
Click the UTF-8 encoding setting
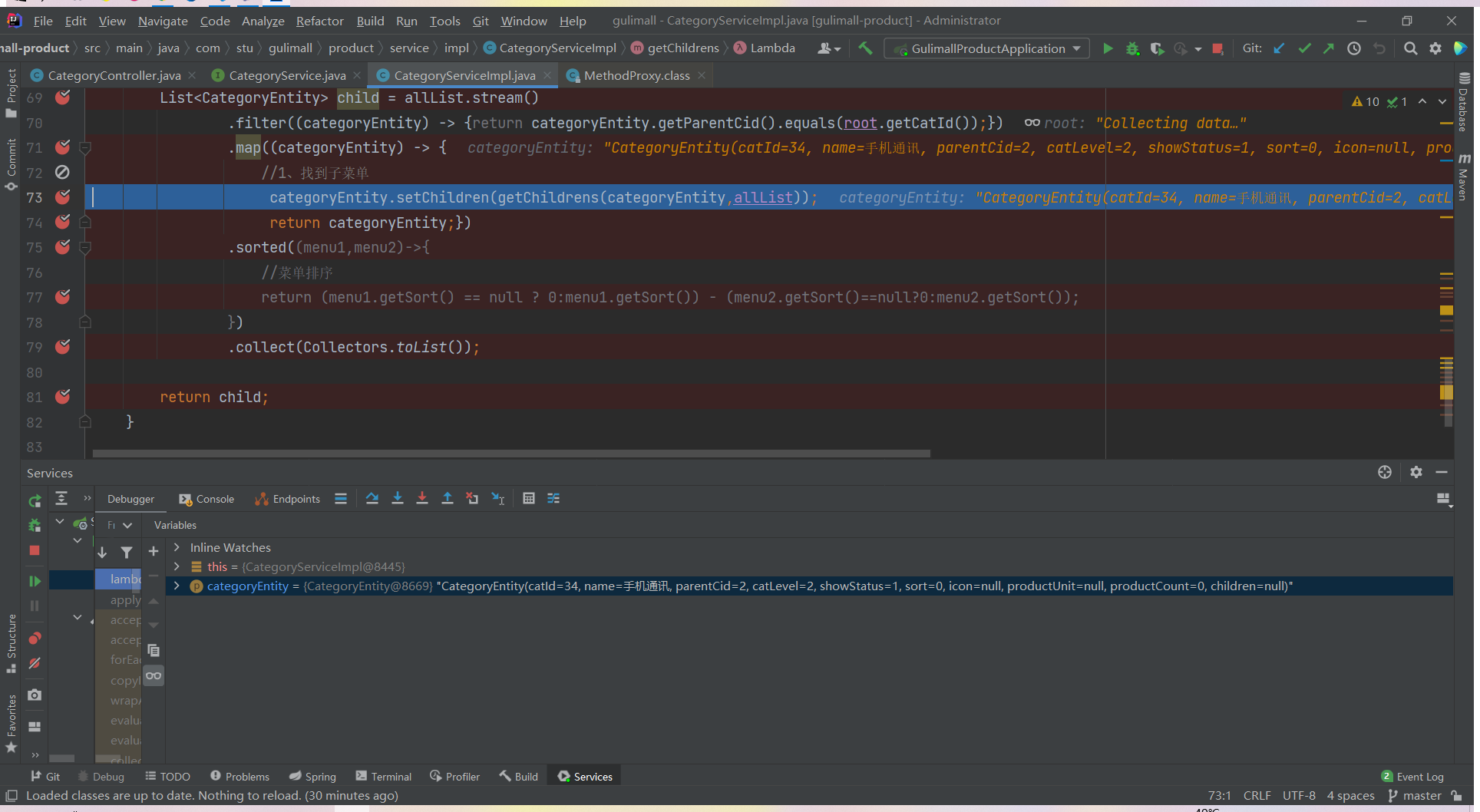1299,796
